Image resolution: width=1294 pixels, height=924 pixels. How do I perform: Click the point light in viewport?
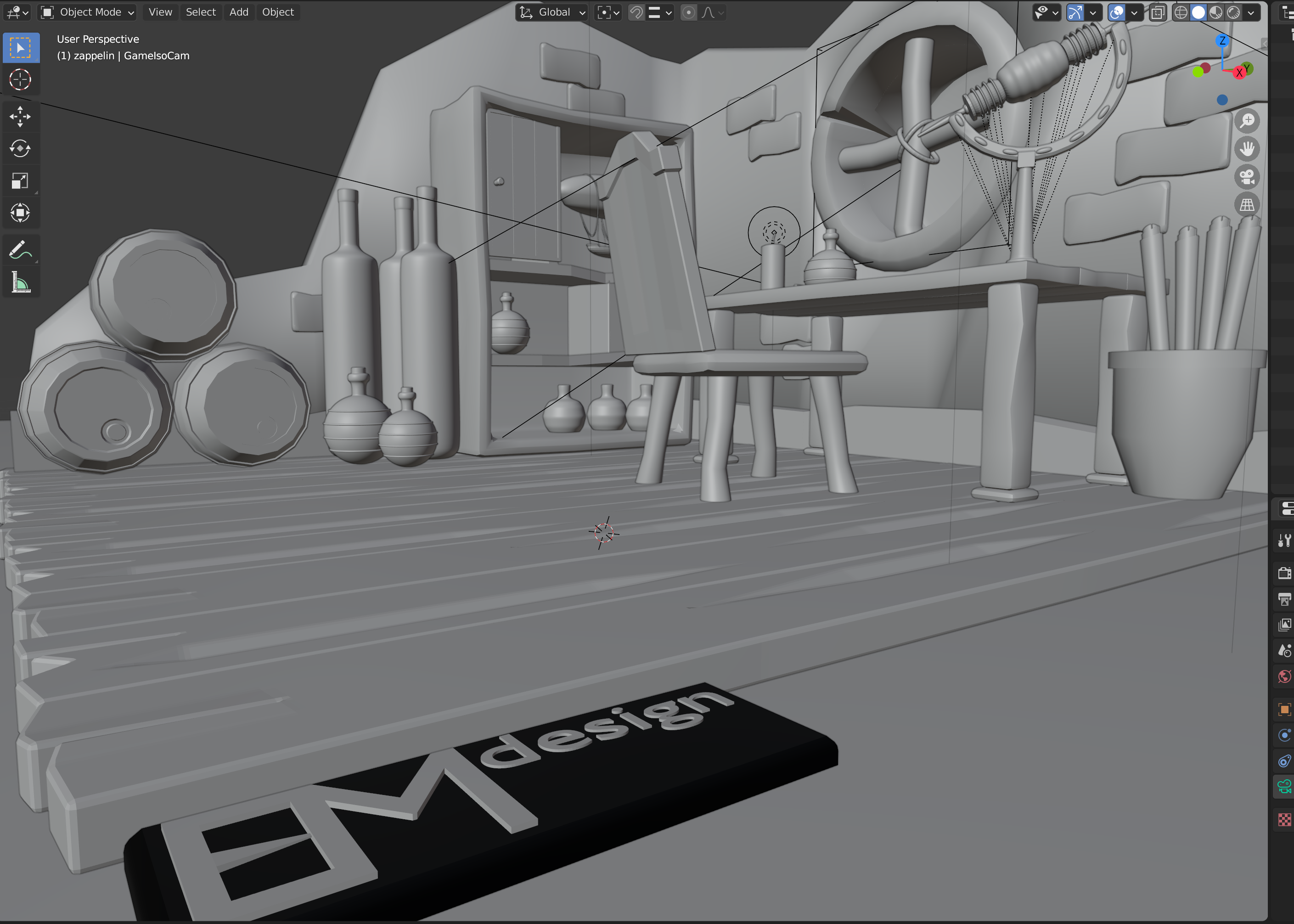[774, 233]
